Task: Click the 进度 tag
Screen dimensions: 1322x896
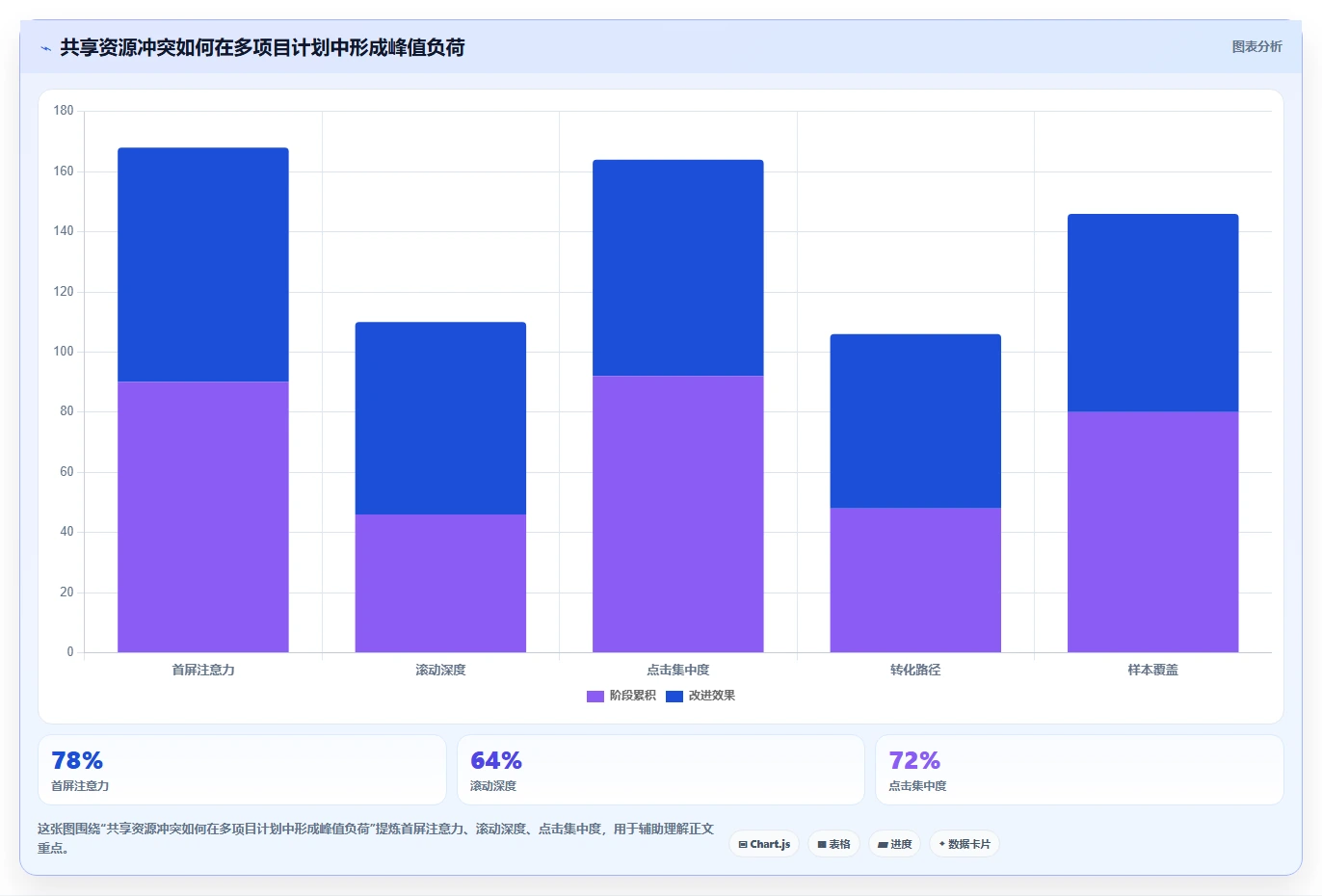Action: click(895, 844)
